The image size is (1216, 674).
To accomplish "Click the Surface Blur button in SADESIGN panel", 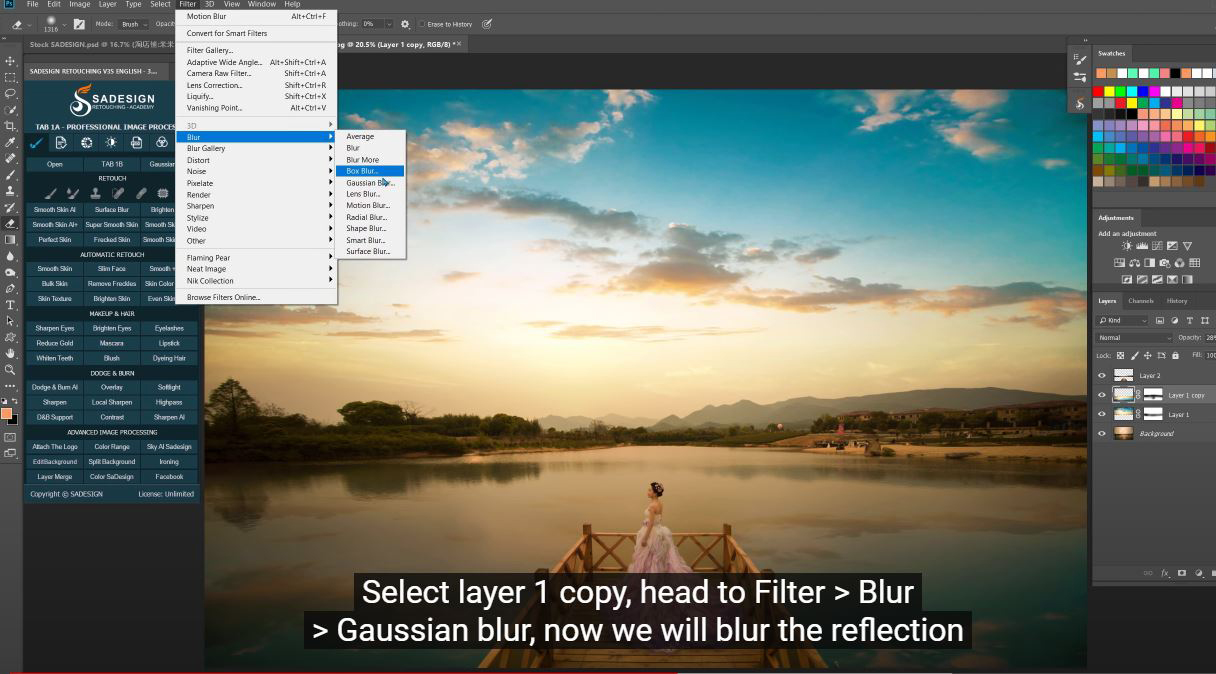I will tap(112, 210).
